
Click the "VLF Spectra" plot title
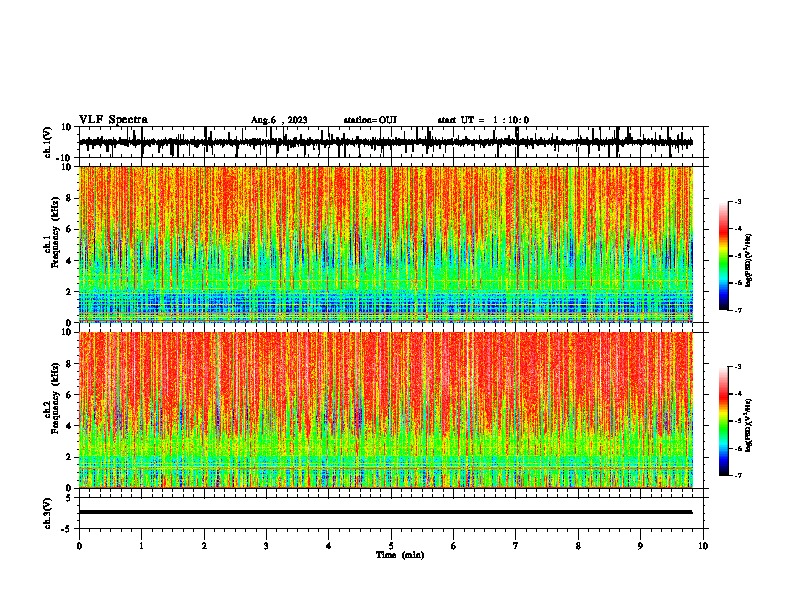113,120
